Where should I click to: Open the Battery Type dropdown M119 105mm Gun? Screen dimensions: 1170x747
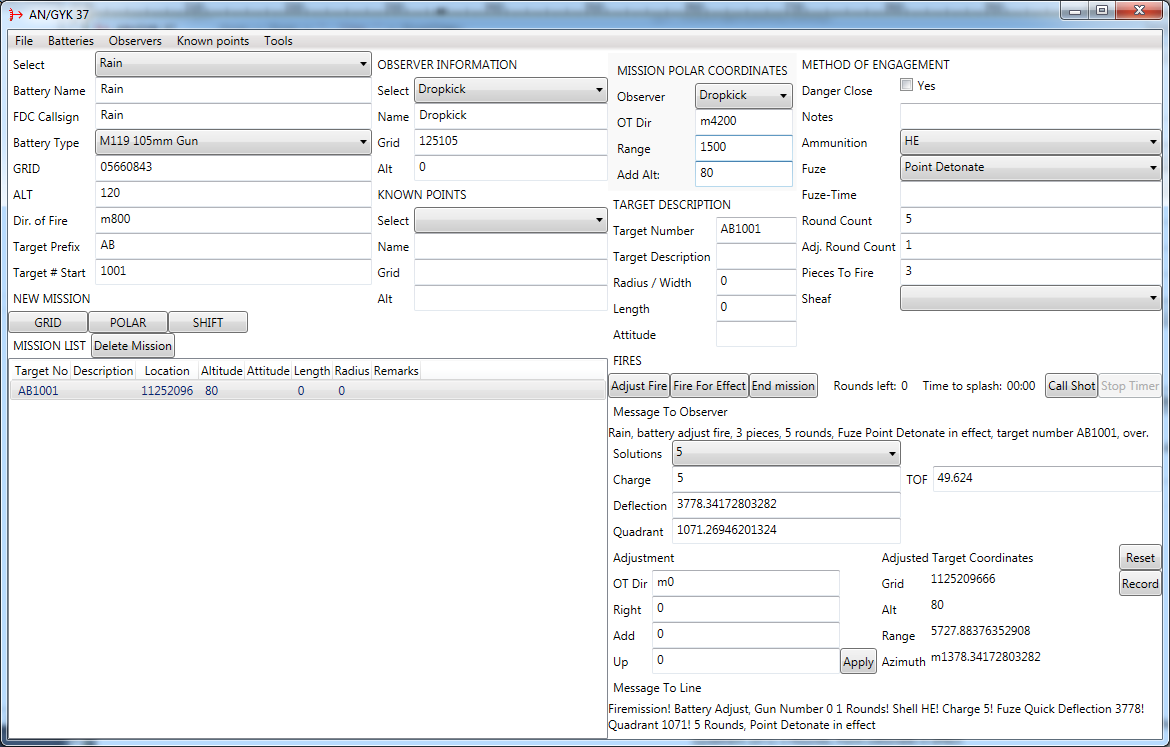[x=233, y=141]
